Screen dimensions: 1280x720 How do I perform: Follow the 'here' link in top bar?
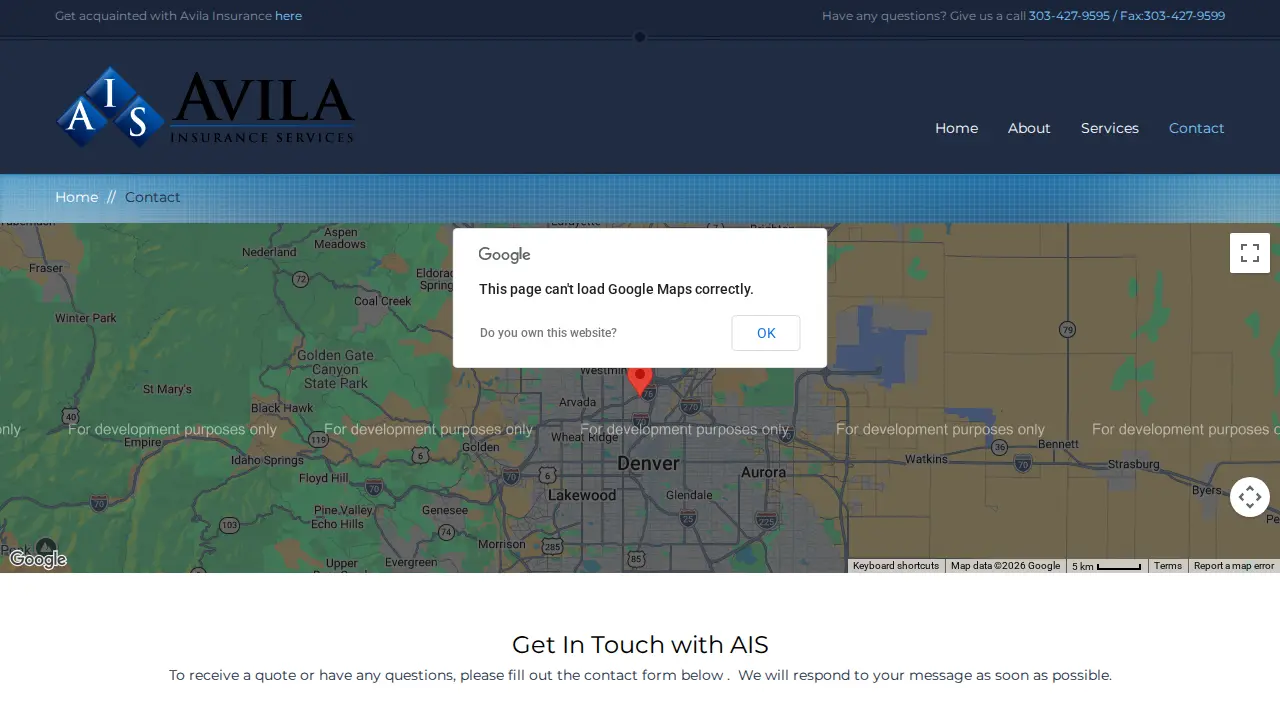288,16
